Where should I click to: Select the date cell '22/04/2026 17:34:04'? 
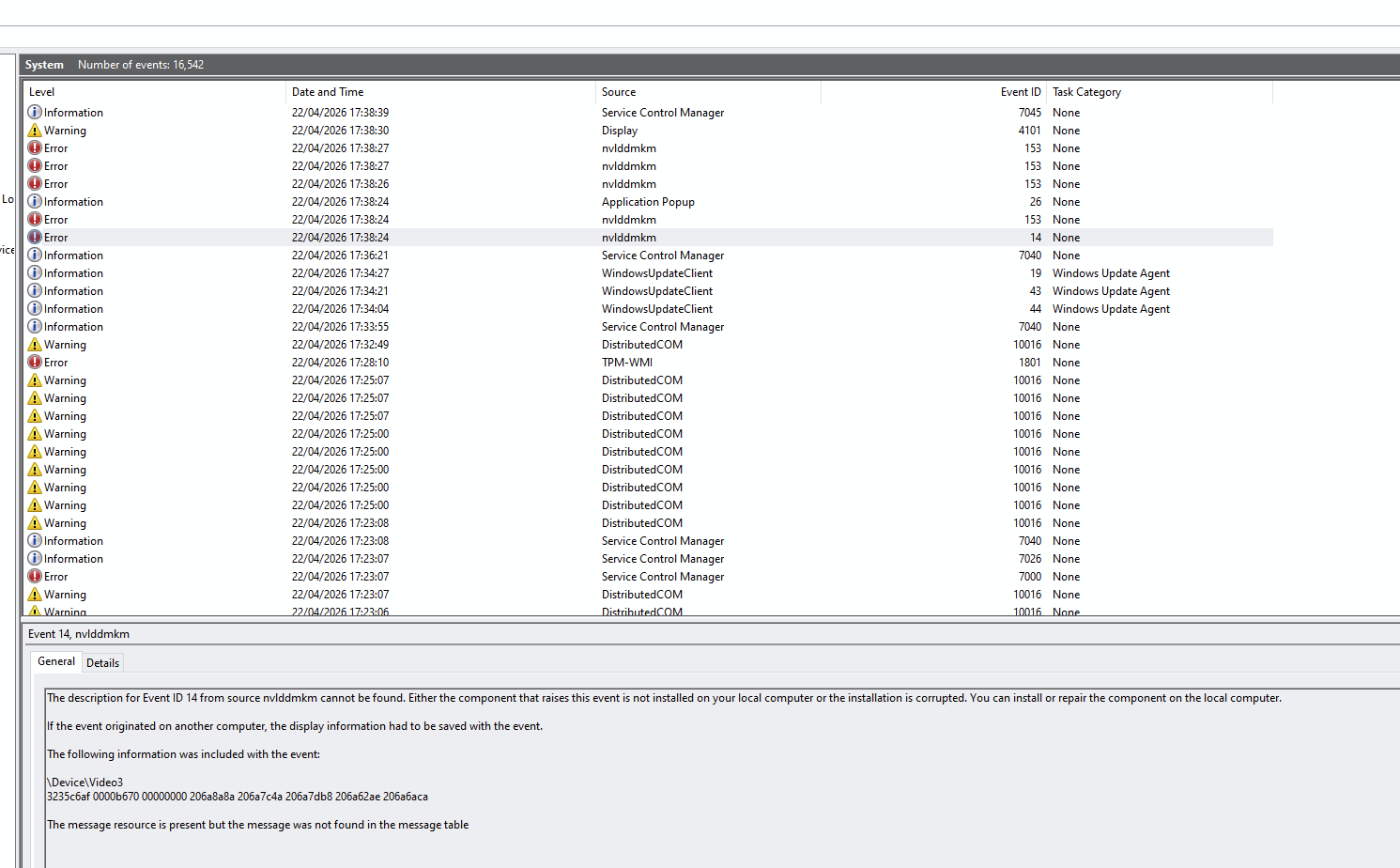pyautogui.click(x=340, y=309)
